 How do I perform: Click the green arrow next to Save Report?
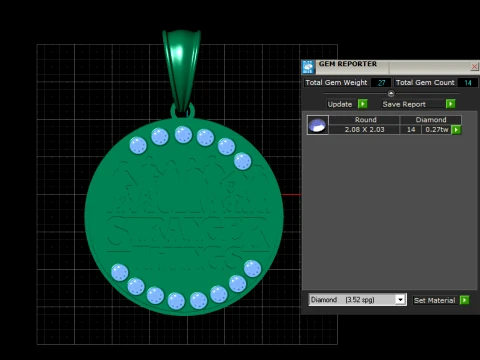tap(451, 104)
